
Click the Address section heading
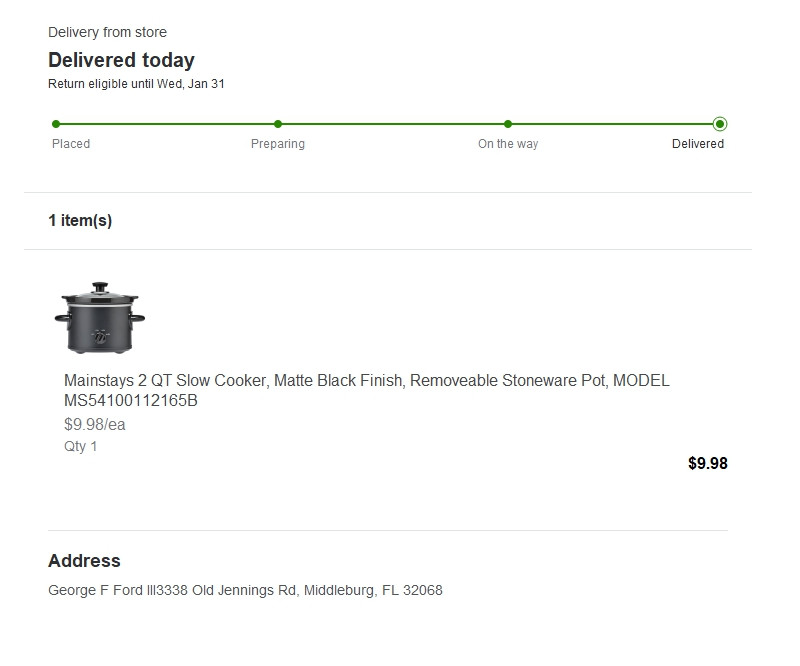click(x=84, y=561)
